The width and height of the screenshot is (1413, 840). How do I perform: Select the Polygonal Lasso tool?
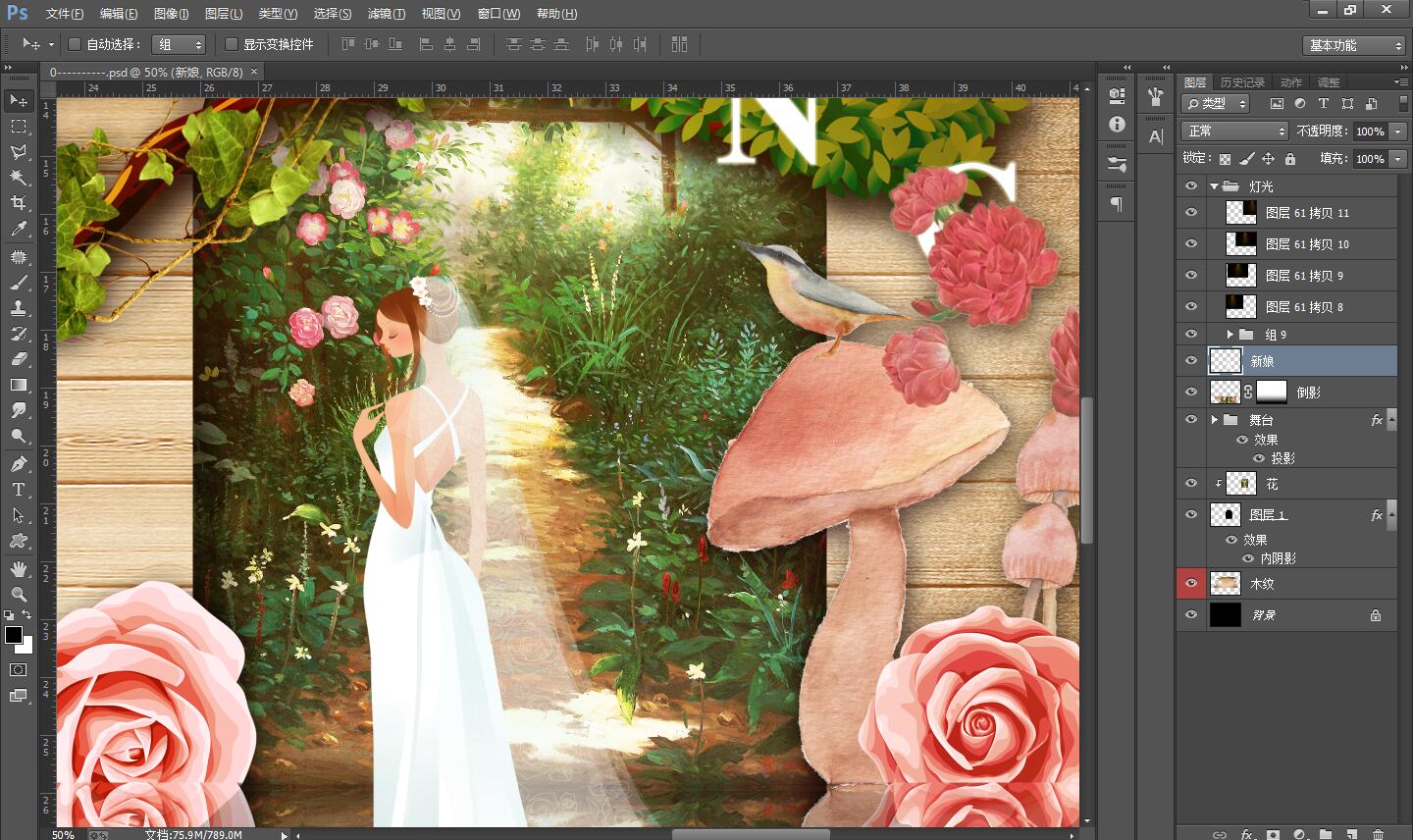pos(19,152)
